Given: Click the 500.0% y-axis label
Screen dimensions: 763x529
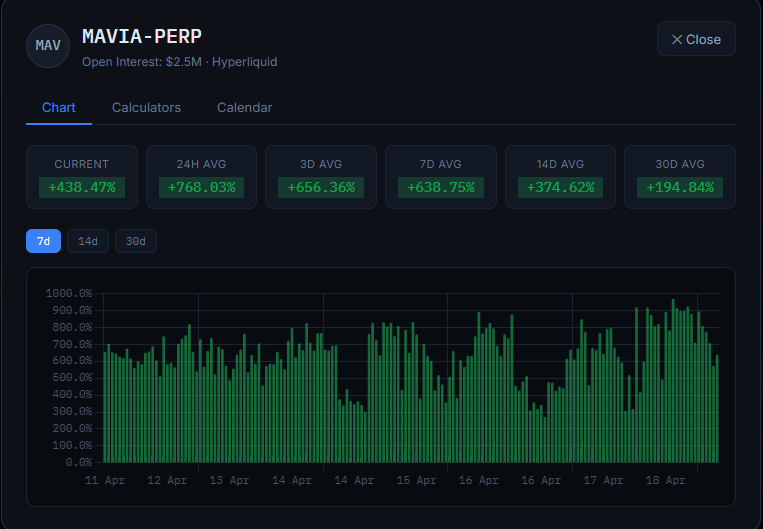Looking at the screenshot, I should [x=72, y=378].
